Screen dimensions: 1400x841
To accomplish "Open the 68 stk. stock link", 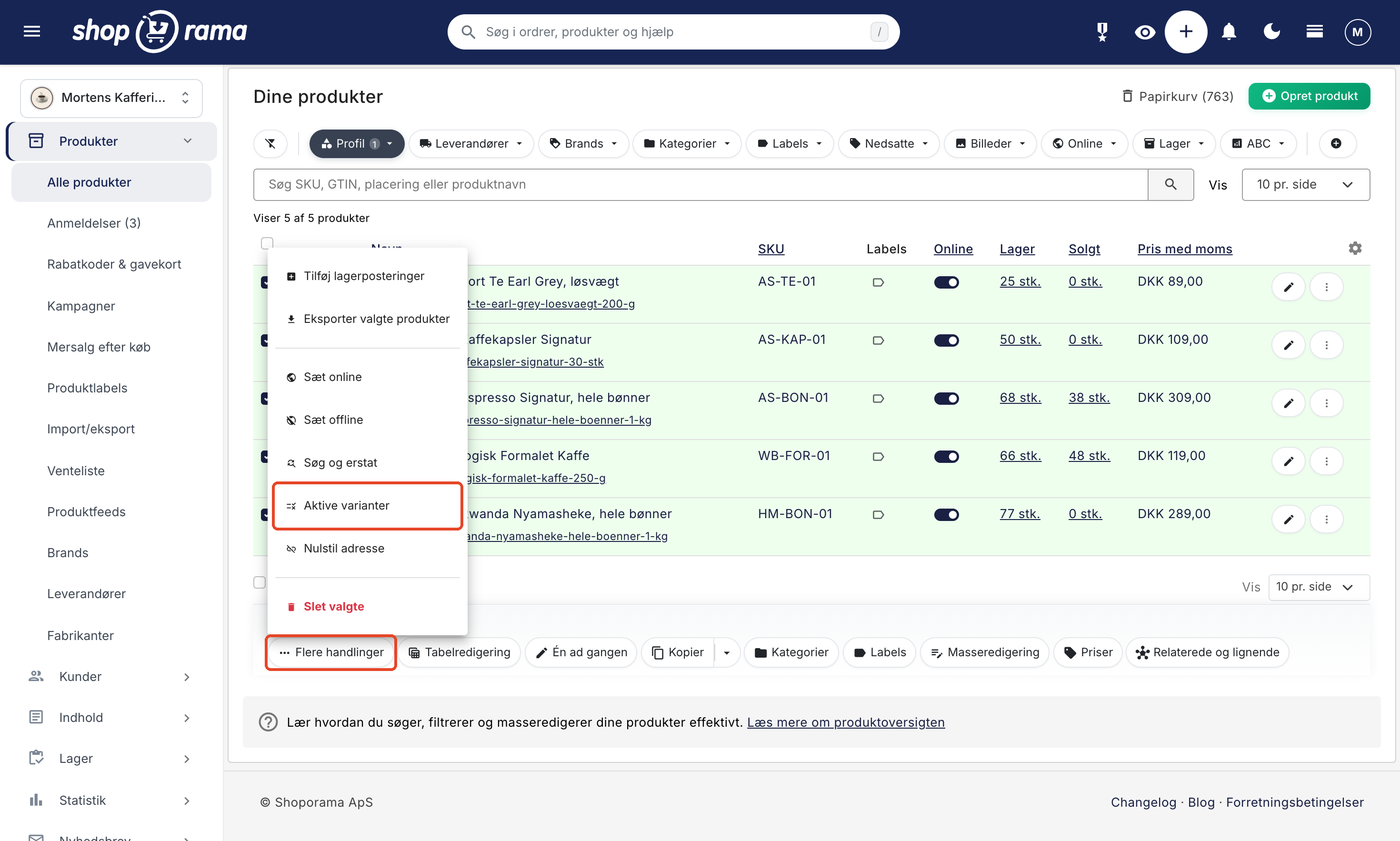I will (1020, 398).
